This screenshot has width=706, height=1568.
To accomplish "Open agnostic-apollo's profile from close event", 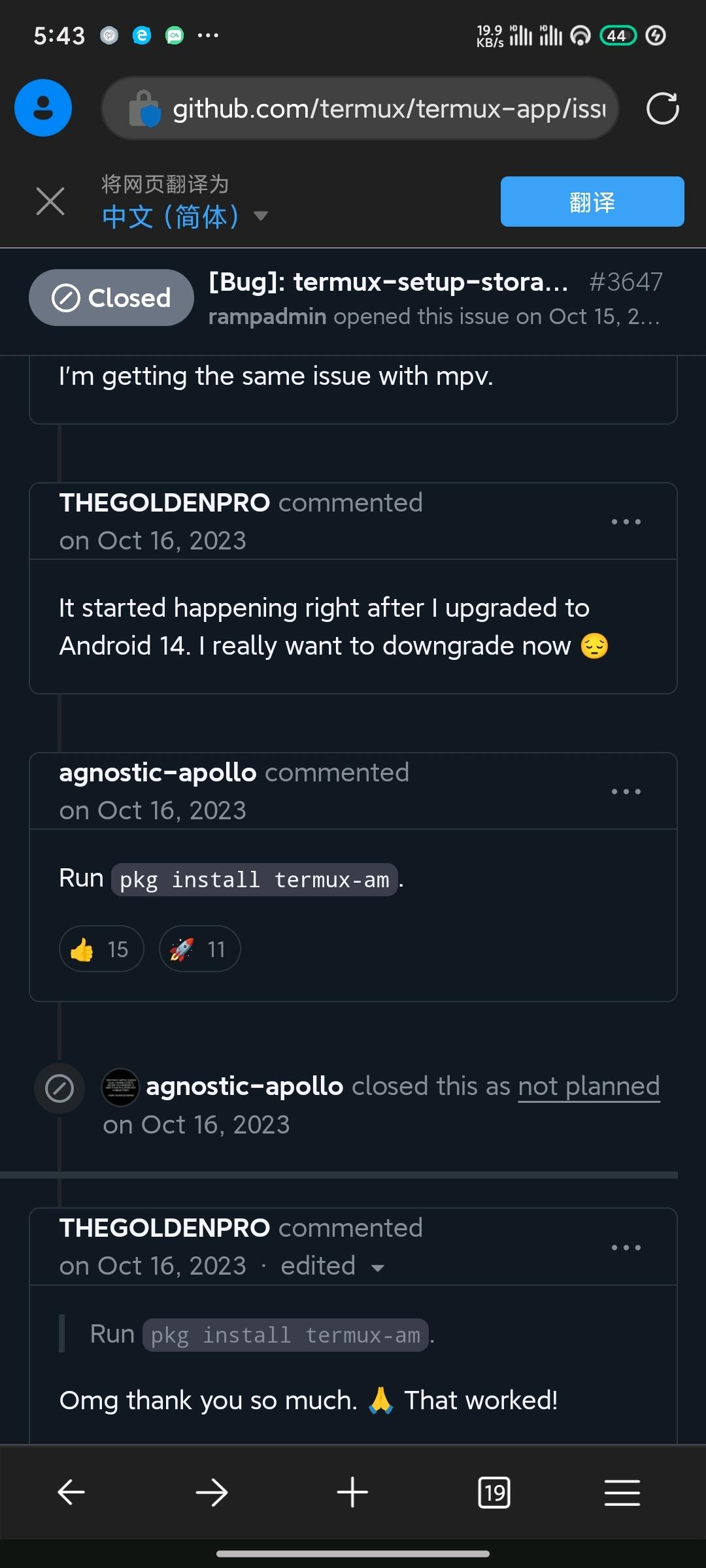I will tap(244, 1086).
